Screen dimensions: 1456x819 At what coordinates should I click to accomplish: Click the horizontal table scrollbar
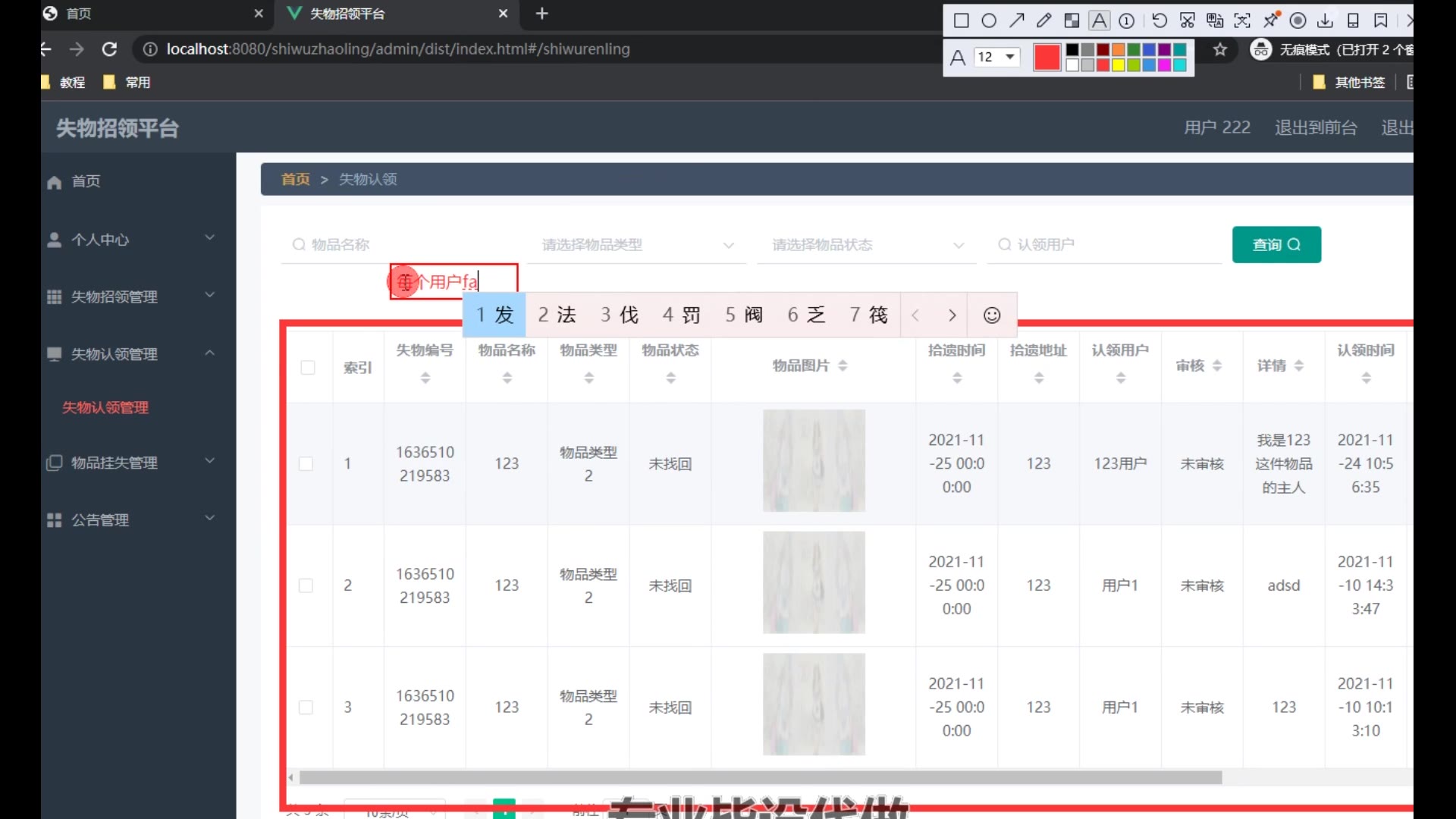point(761,777)
